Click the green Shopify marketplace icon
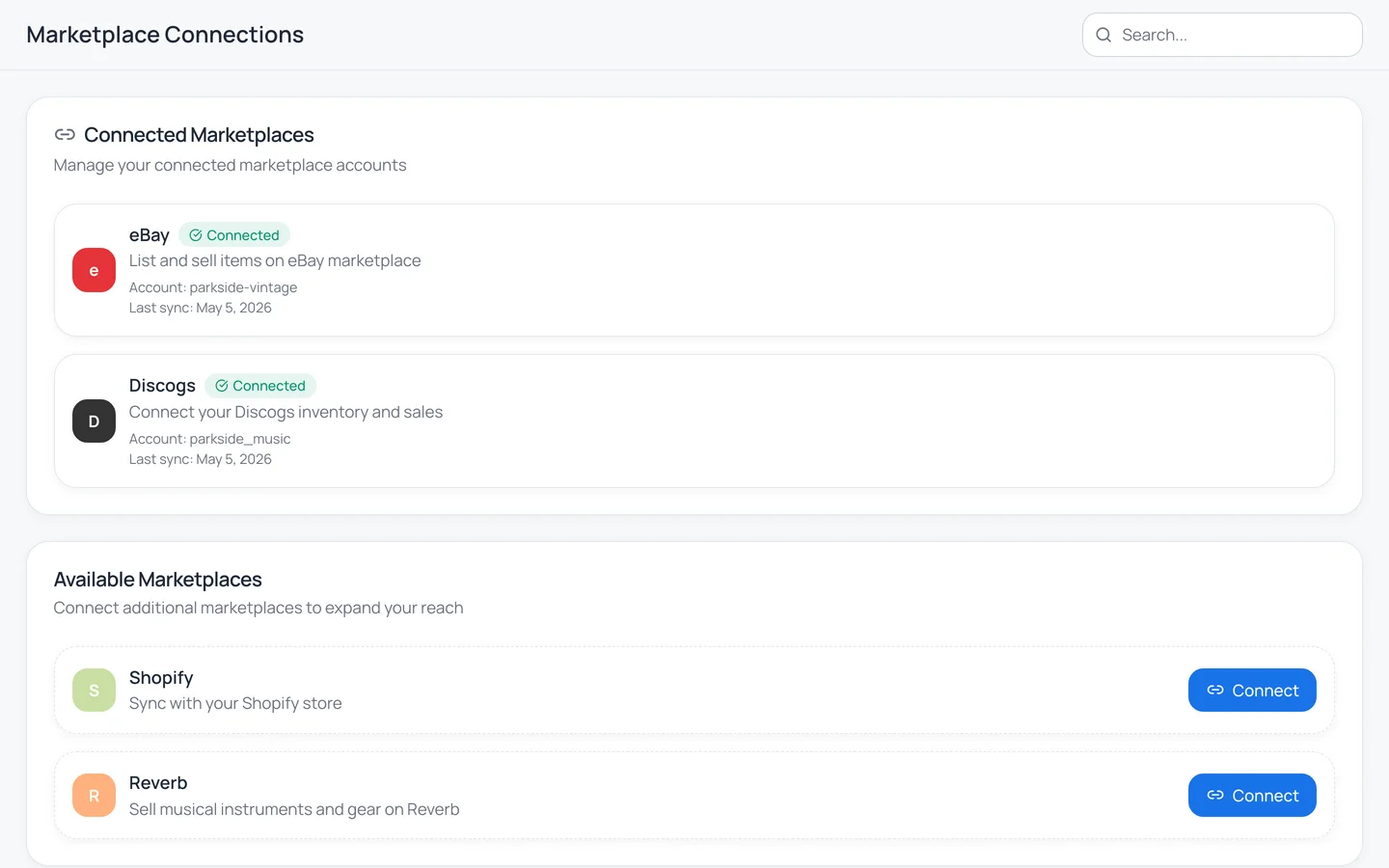Screen dimensions: 1389x868 pos(94,691)
